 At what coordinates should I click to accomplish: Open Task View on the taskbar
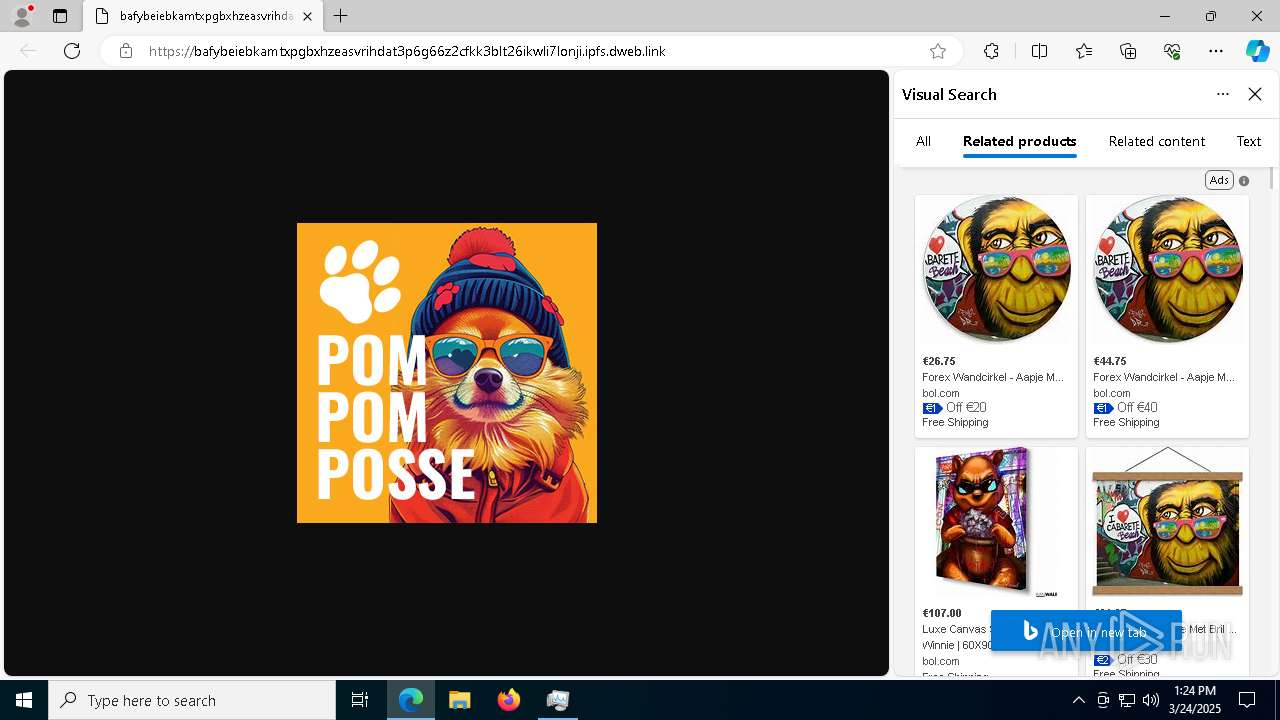pos(360,700)
